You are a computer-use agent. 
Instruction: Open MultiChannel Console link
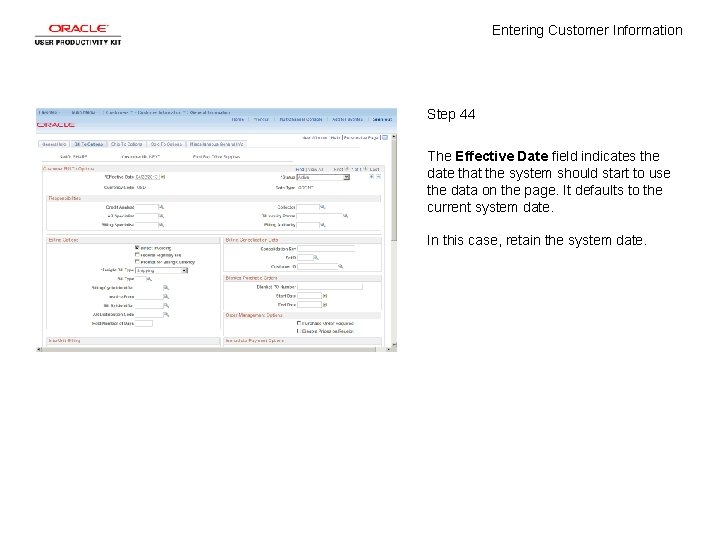tap(301, 119)
